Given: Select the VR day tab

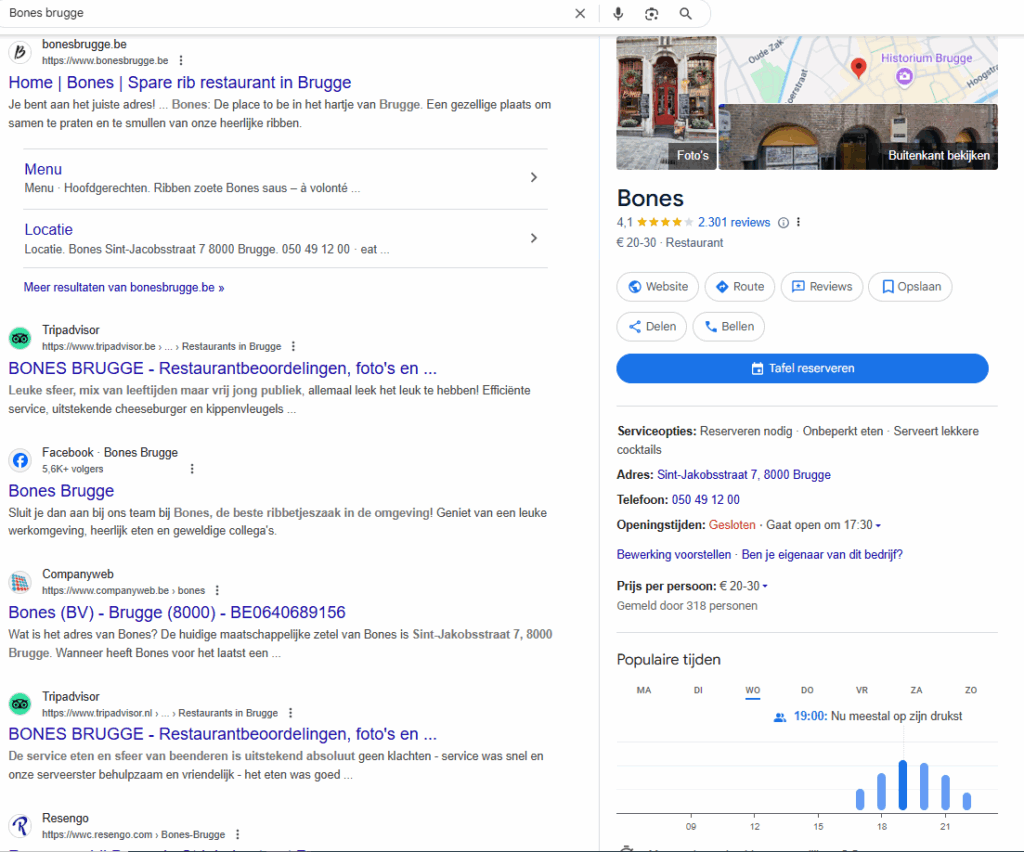Looking at the screenshot, I should (x=862, y=690).
